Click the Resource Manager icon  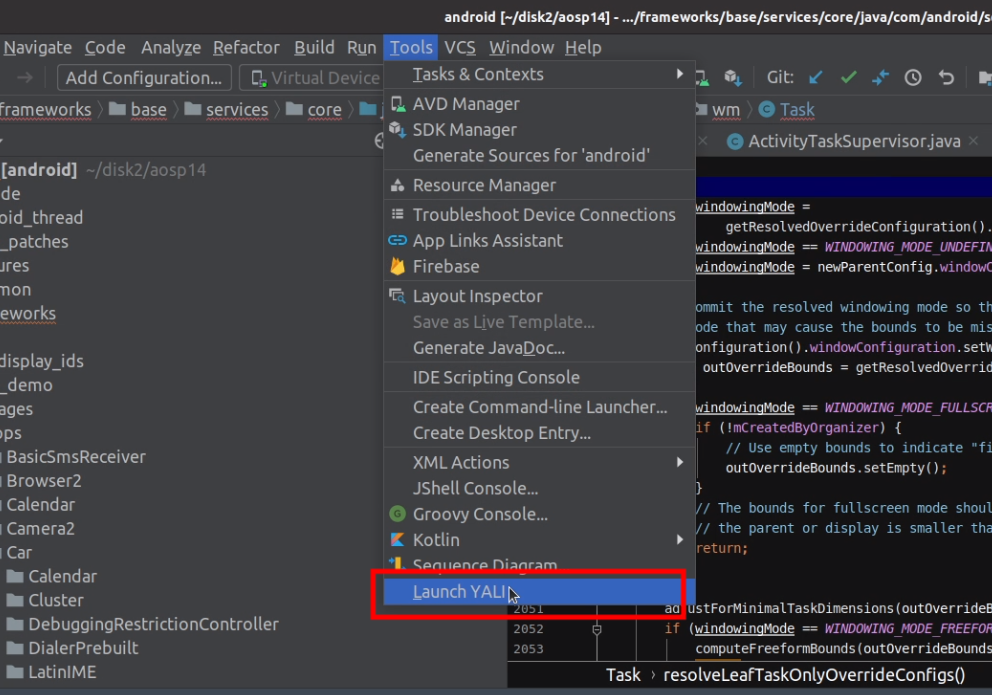click(x=397, y=185)
